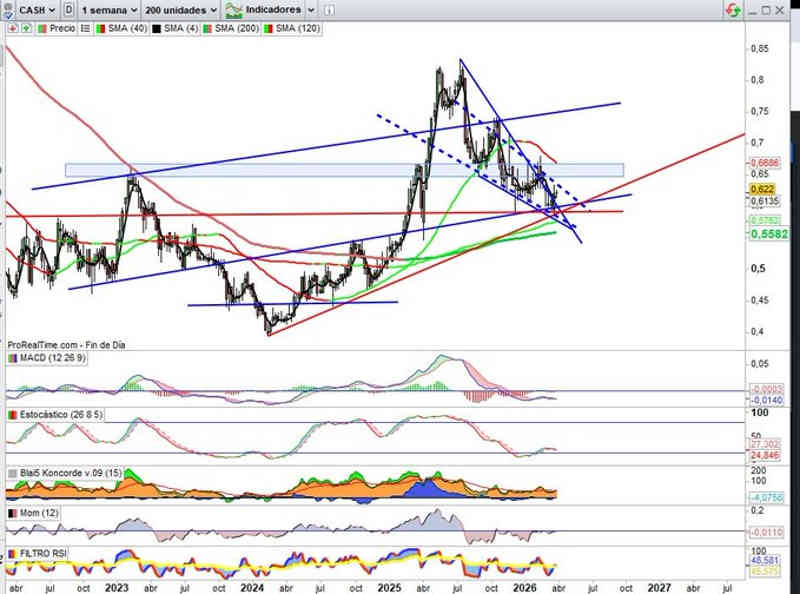This screenshot has height=594, width=800.
Task: Click the red-green refresh arrows icon
Action: click(x=732, y=9)
